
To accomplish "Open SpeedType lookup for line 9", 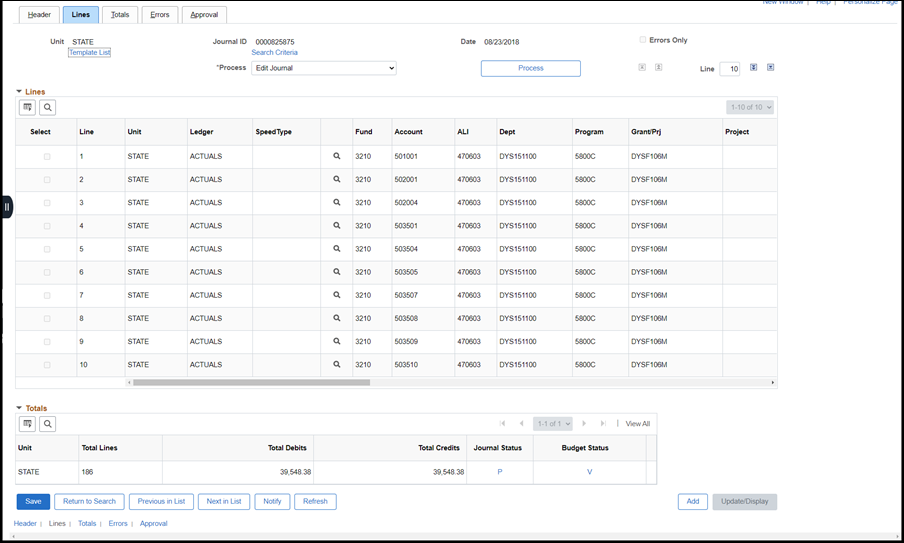I will (x=337, y=341).
